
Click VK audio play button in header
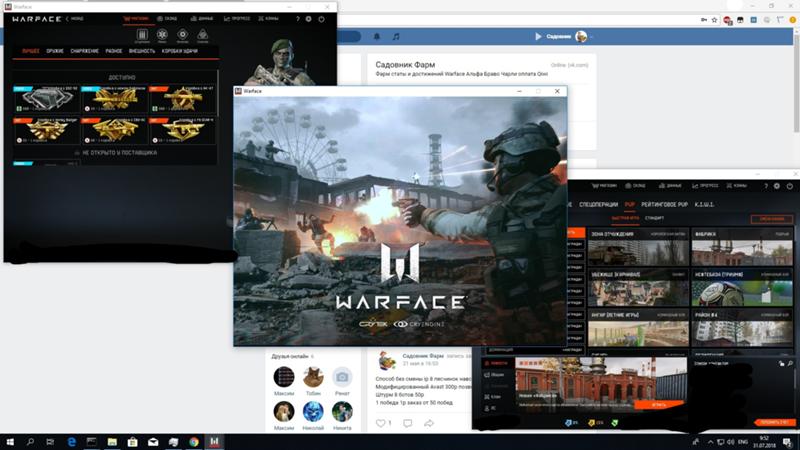pyautogui.click(x=538, y=37)
